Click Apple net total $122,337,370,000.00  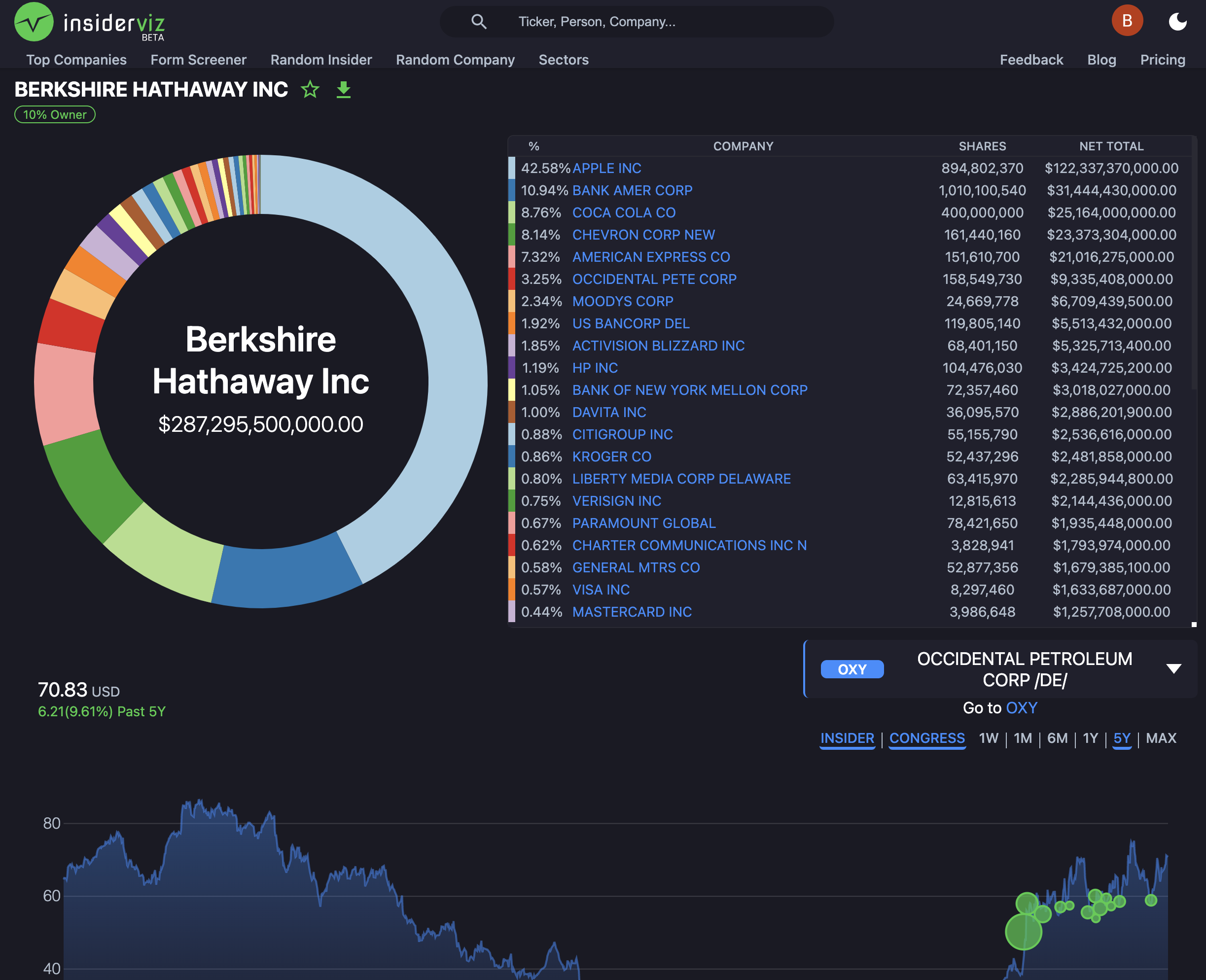pos(1111,168)
